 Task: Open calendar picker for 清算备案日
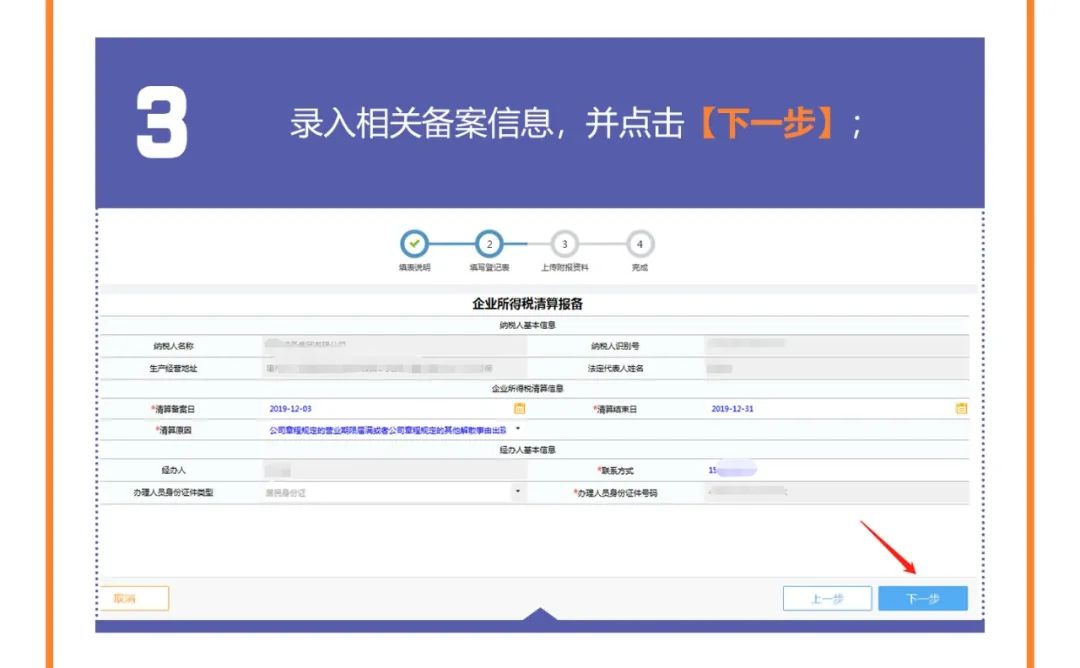coord(519,408)
